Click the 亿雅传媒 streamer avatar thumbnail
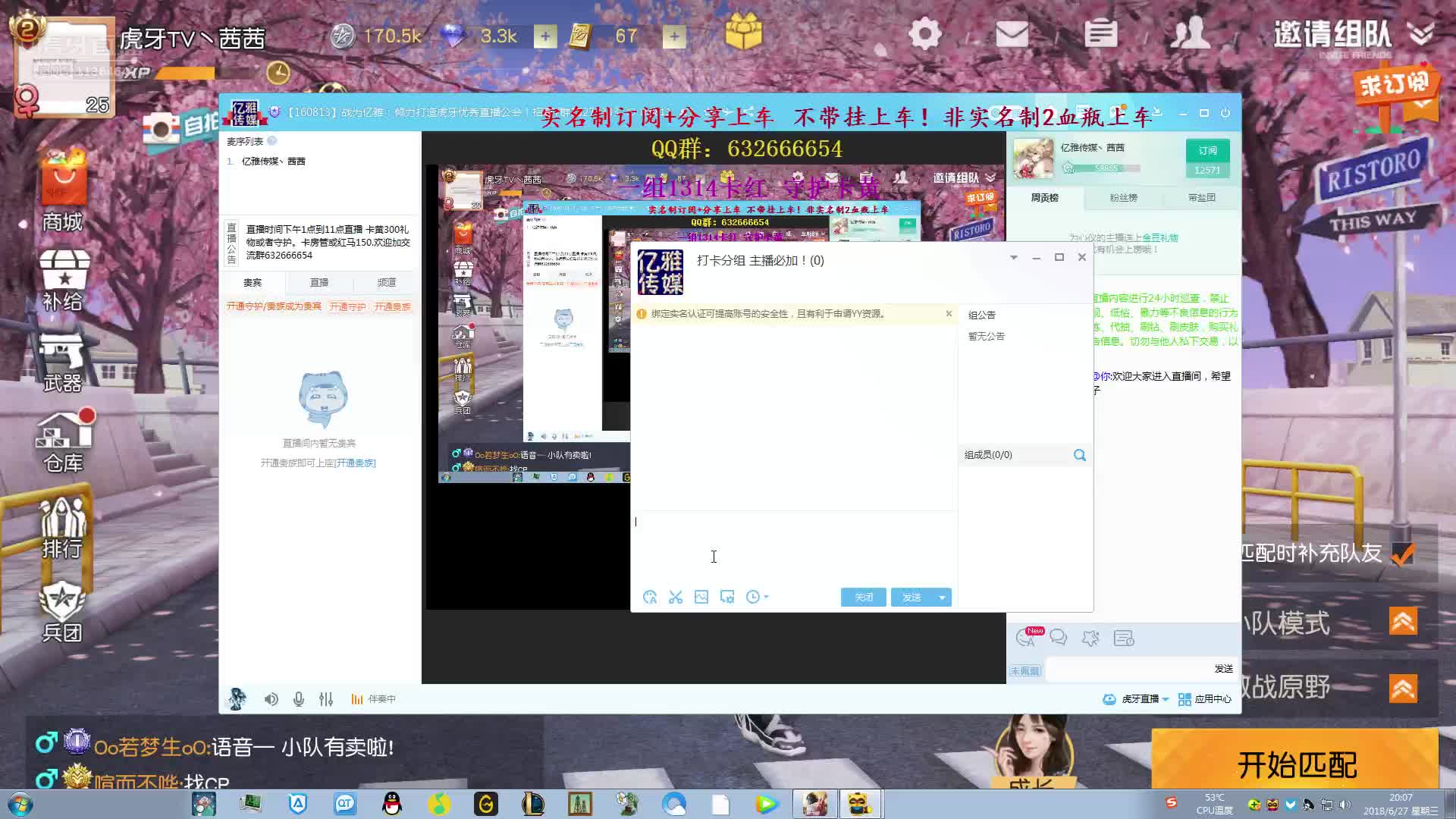This screenshot has width=1456, height=819. point(1034,158)
